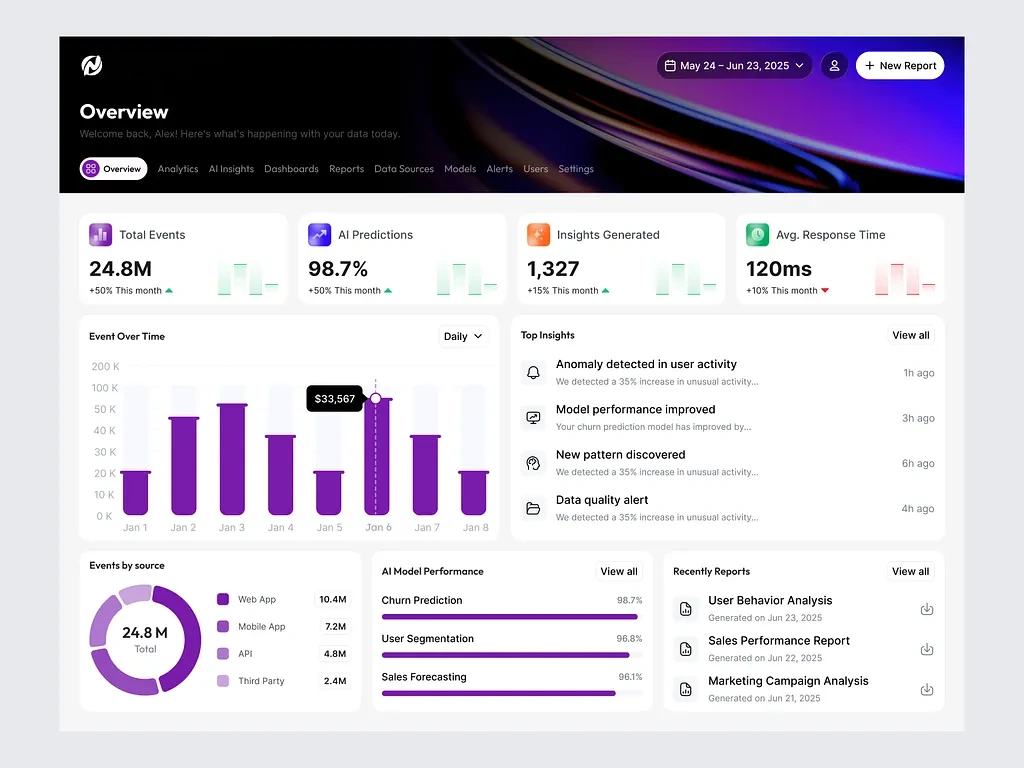Screen dimensions: 1024x768
Task: Open the May 24 – Jun 23, 2025 date picker
Action: [734, 65]
